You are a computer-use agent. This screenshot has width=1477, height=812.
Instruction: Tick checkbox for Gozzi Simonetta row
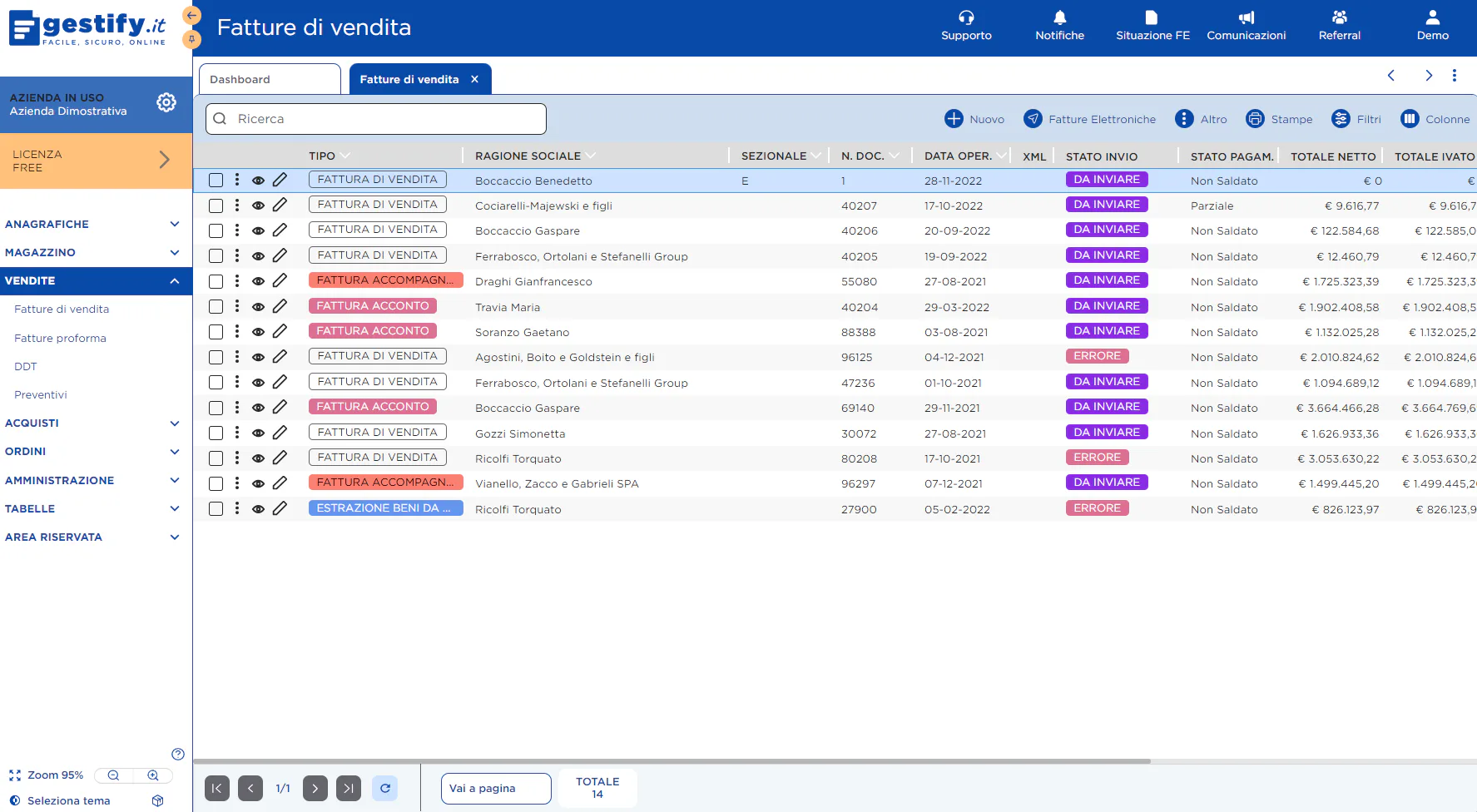click(216, 433)
